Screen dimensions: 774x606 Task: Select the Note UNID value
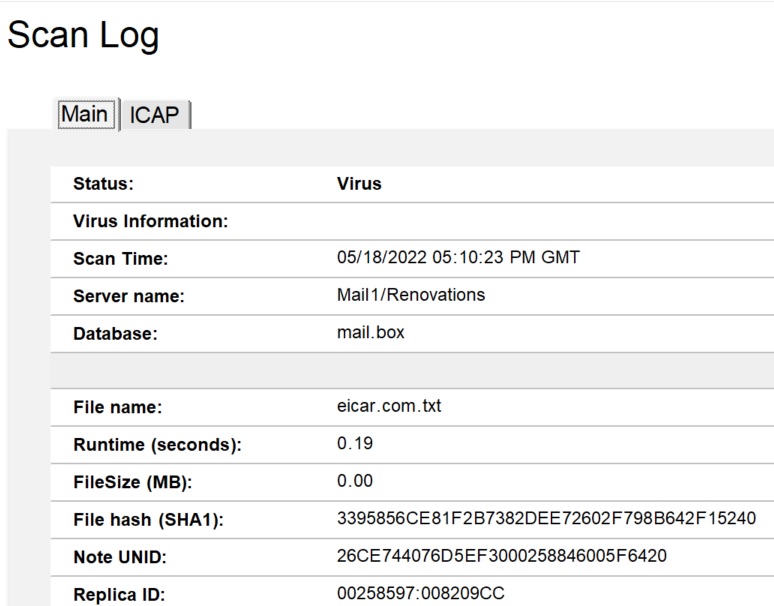(502, 556)
